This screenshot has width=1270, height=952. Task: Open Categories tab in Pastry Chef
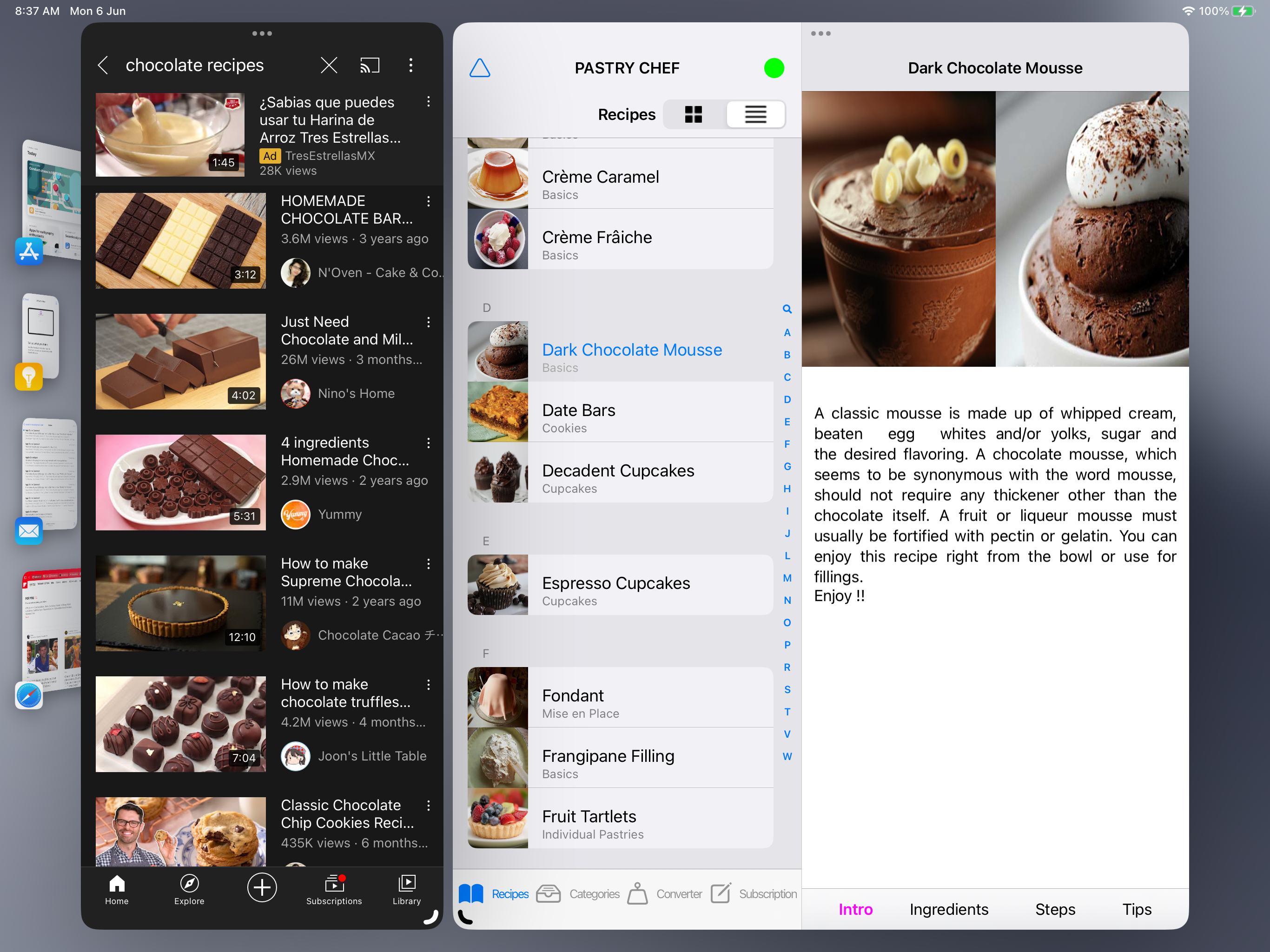577,894
